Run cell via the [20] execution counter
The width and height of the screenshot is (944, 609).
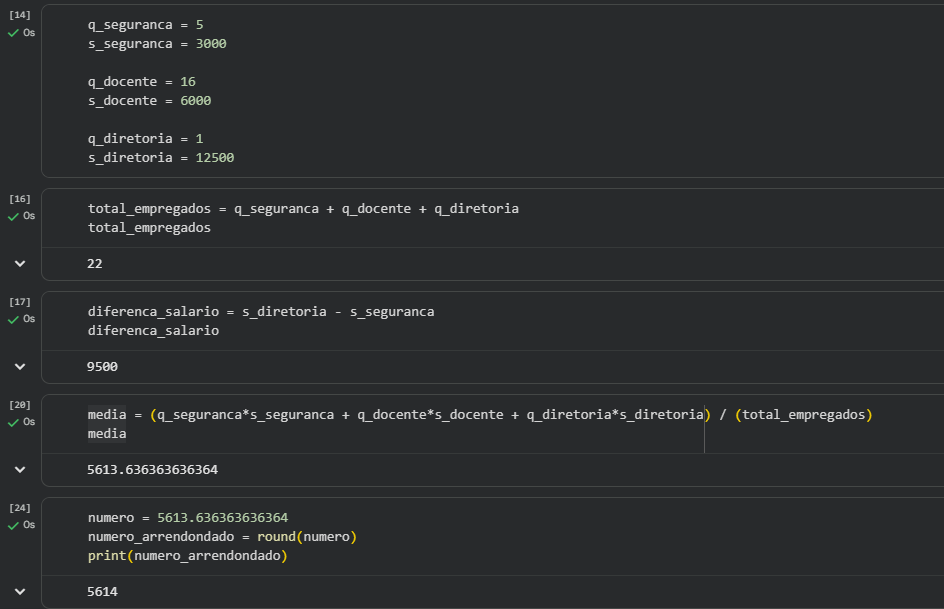[20, 405]
